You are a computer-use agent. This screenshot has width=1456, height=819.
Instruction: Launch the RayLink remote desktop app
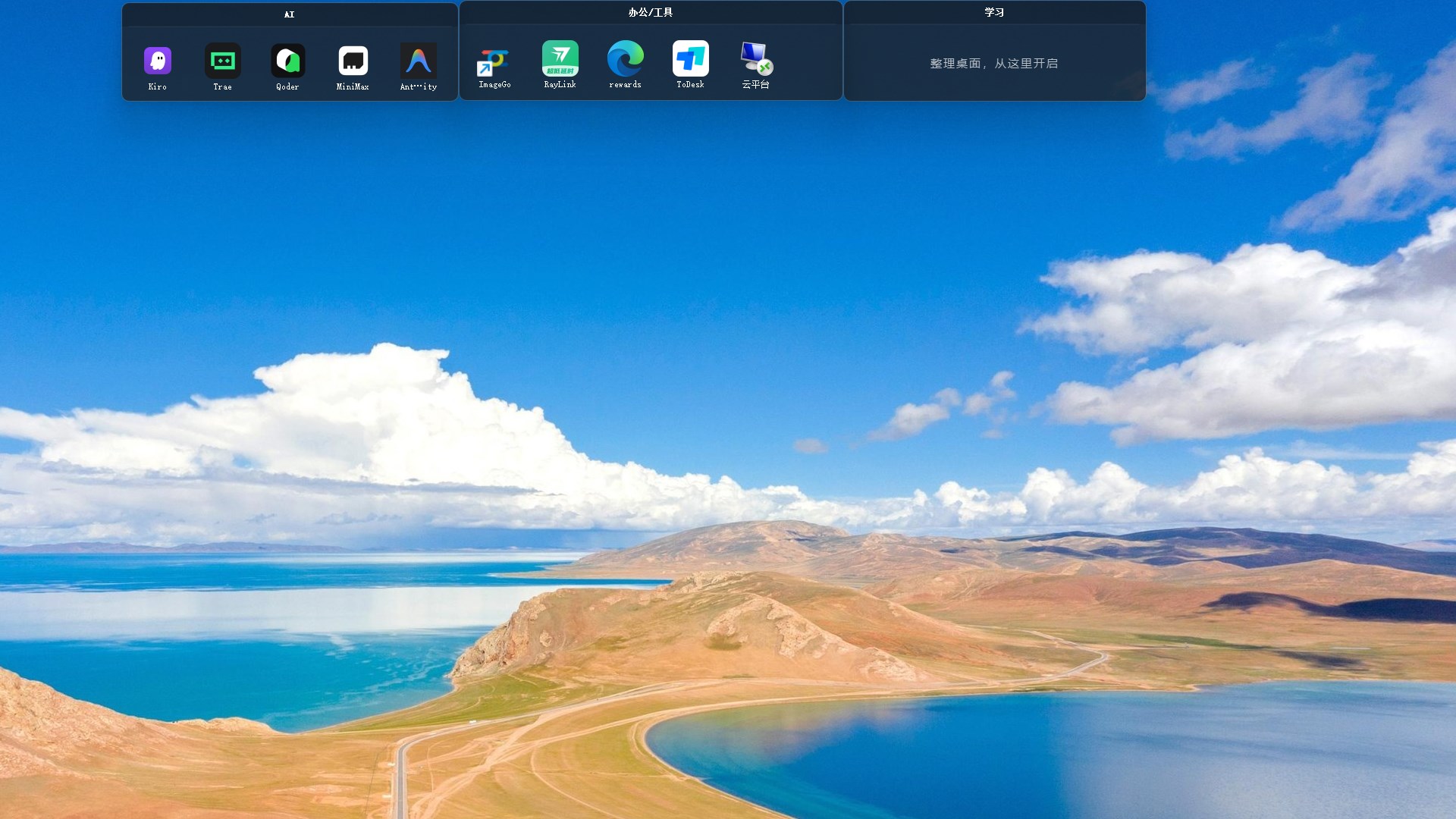pyautogui.click(x=560, y=58)
